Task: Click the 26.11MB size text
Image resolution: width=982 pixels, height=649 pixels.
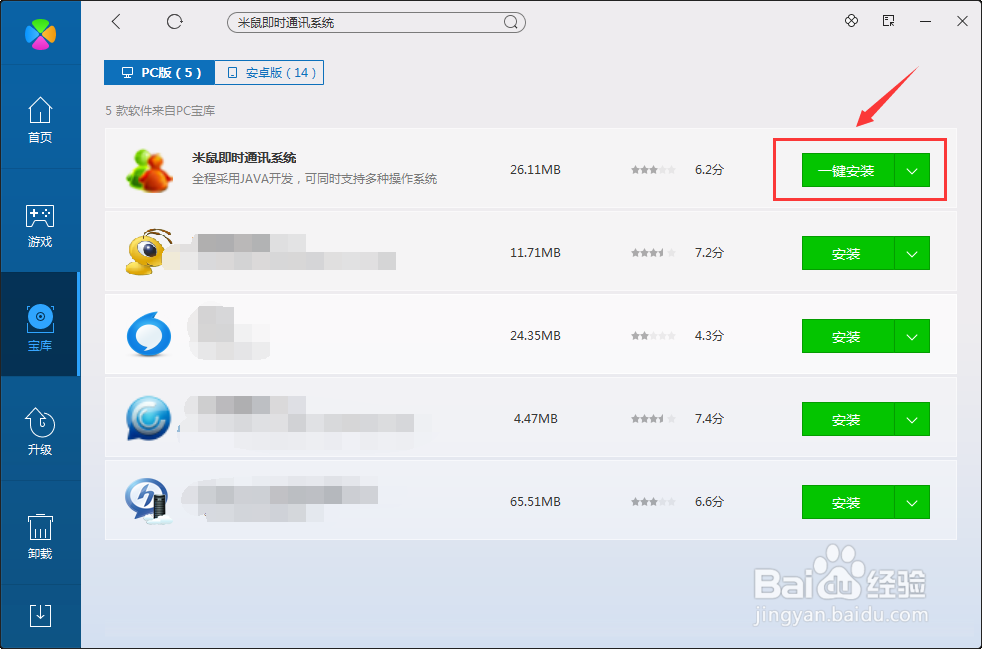Action: click(x=535, y=169)
